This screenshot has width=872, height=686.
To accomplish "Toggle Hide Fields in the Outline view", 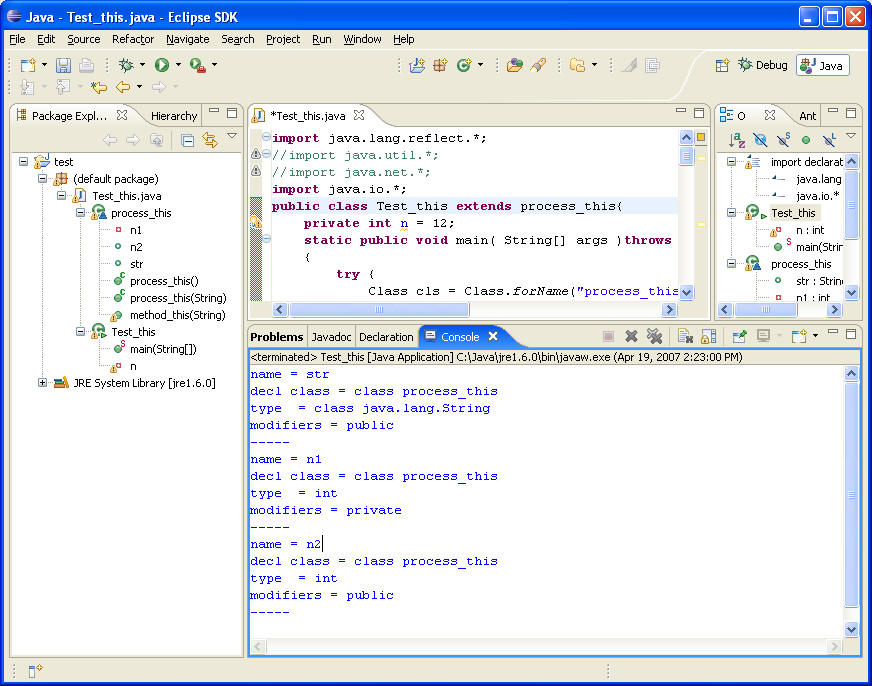I will pos(760,140).
